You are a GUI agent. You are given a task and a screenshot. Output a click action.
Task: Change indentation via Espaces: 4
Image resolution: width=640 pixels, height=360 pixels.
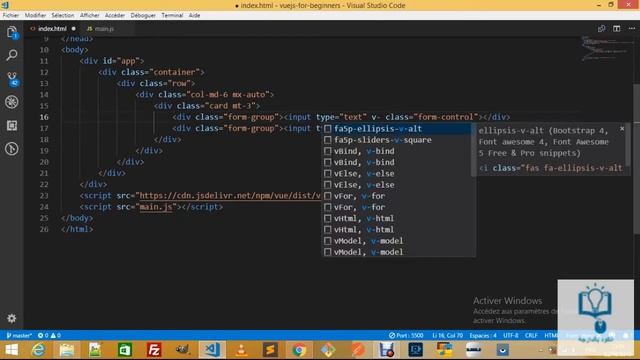(483, 335)
